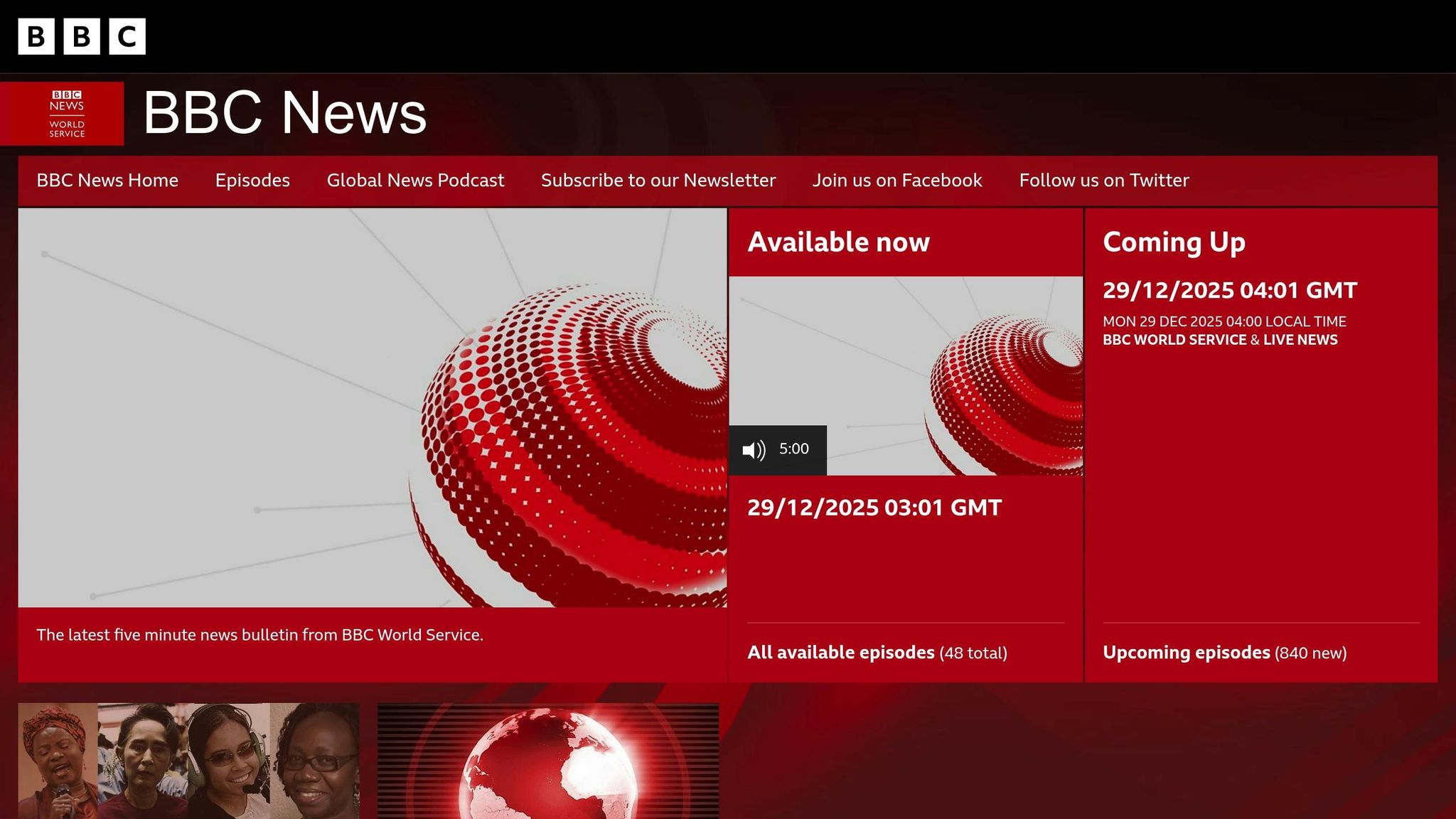
Task: Click the BBC logo in the top corner
Action: [80, 35]
